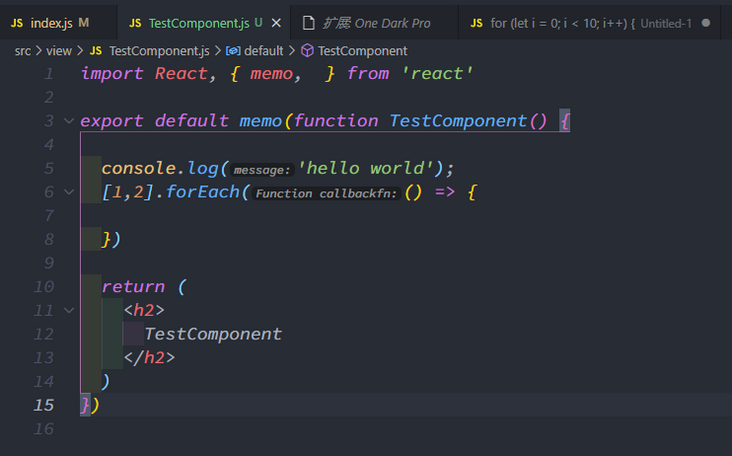732x456 pixels.
Task: Click 'default' keyword on line 3
Action: (x=191, y=121)
